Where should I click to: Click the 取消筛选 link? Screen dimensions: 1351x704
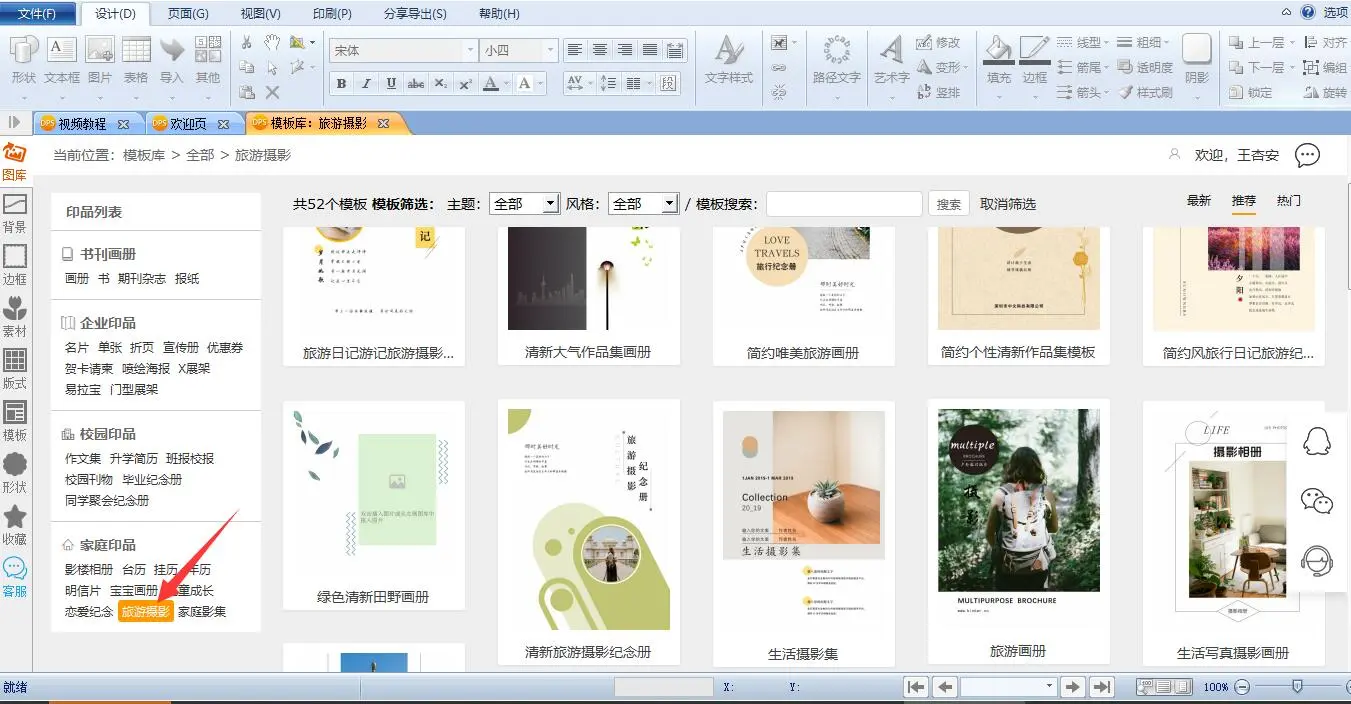click(1007, 204)
